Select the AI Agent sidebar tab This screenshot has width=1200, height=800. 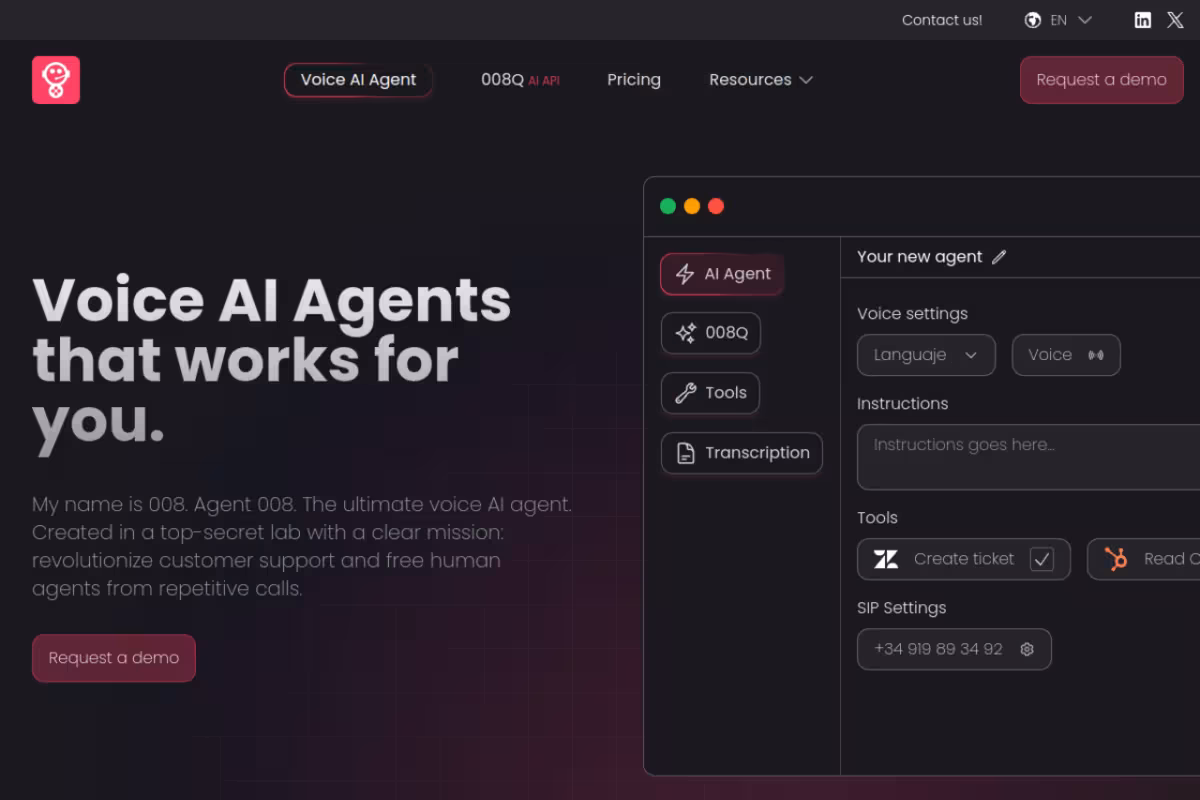[722, 274]
